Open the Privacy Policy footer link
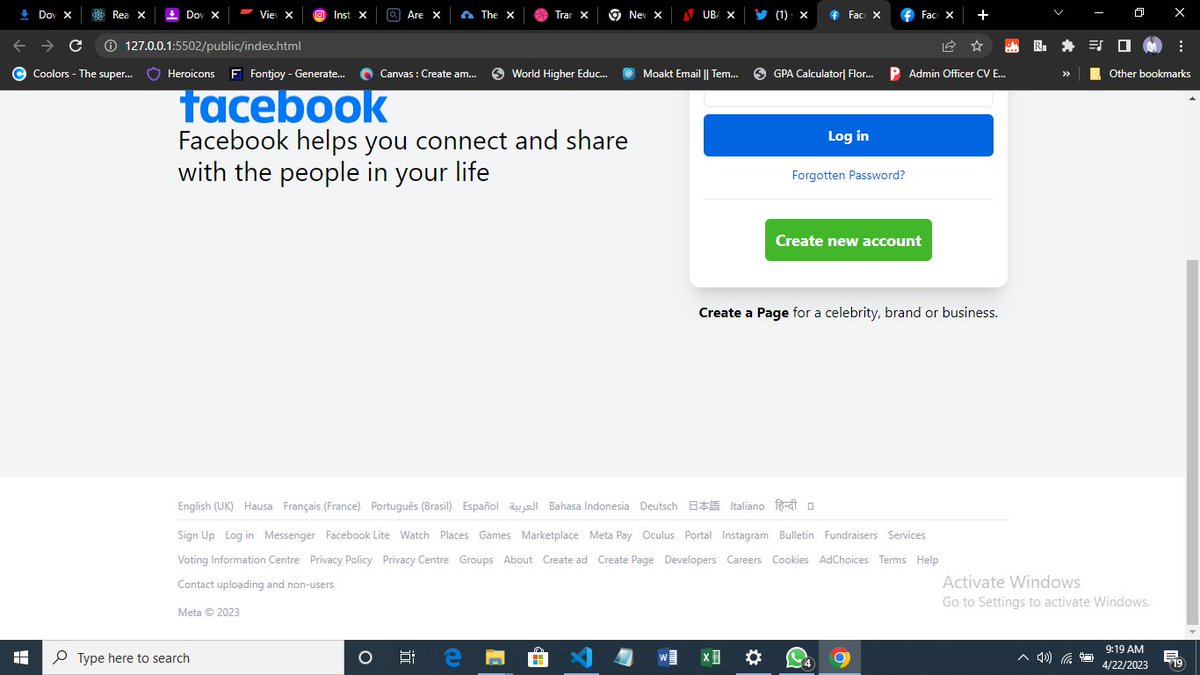The width and height of the screenshot is (1200, 675). click(x=341, y=560)
